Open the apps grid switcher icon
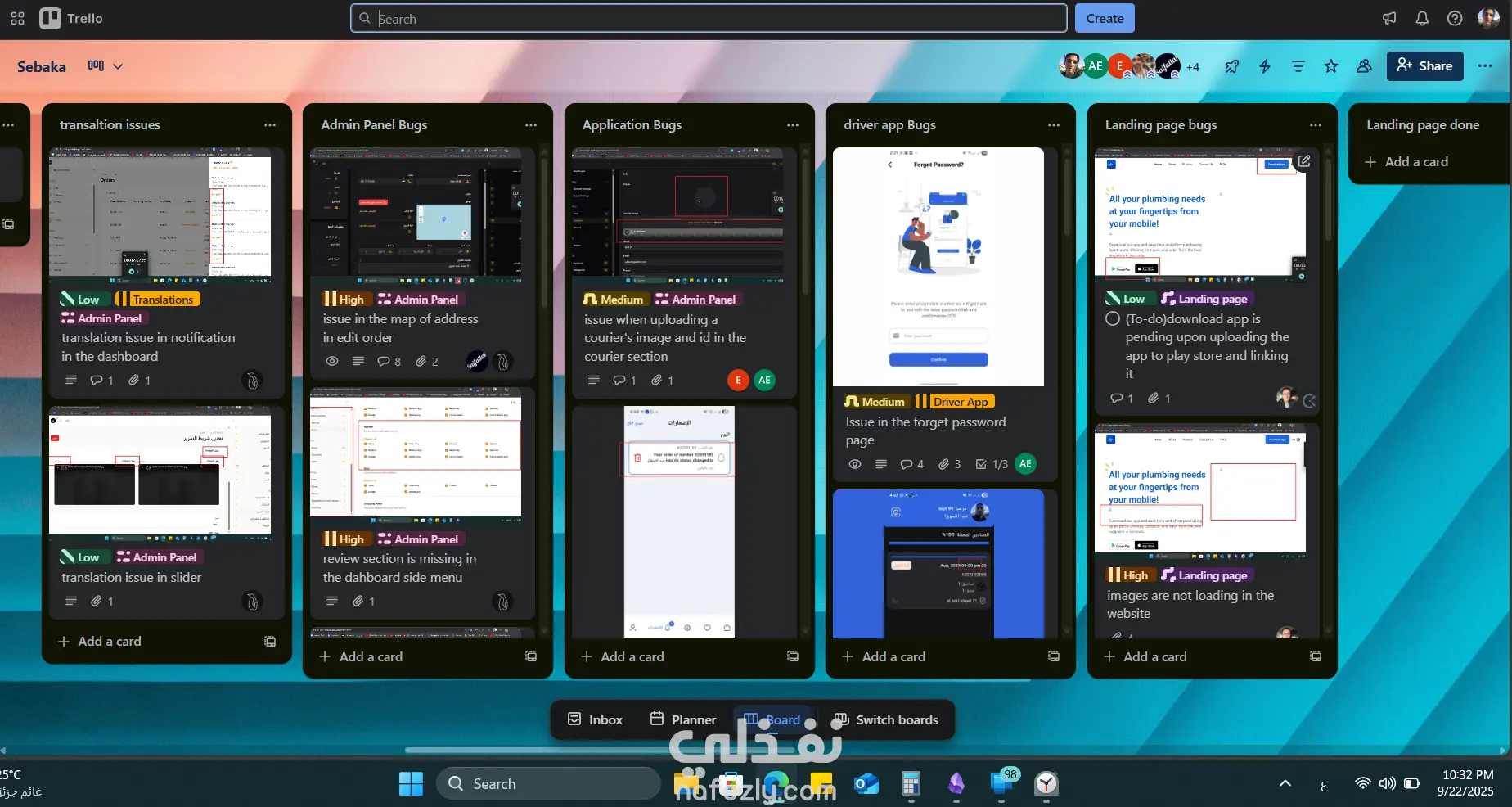 point(17,18)
